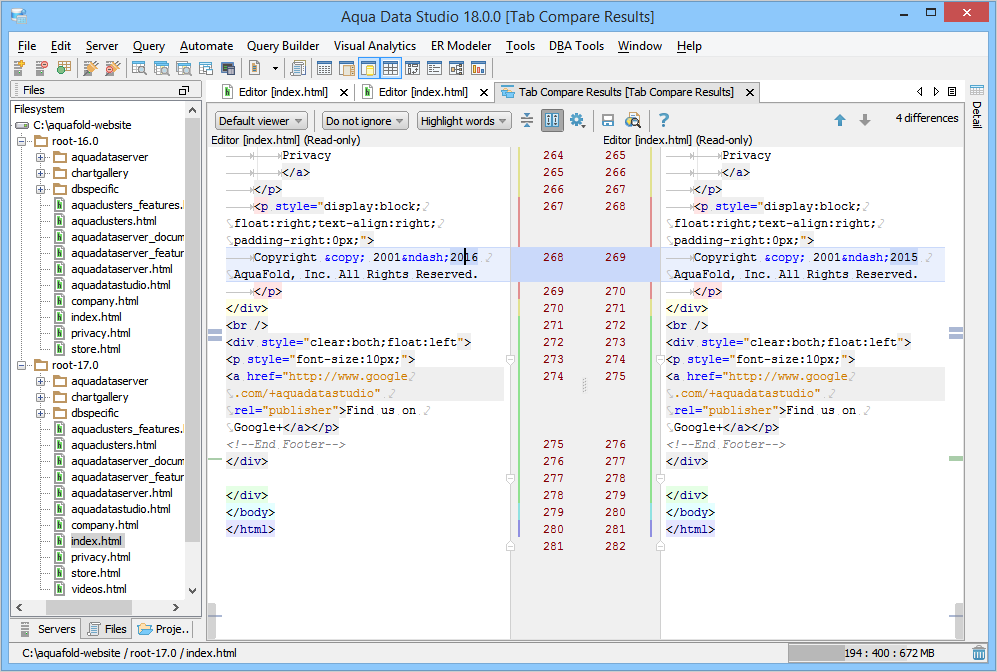The height and width of the screenshot is (672, 997).
Task: Expand dbspecific folder under root-17.0
Action: 40,413
